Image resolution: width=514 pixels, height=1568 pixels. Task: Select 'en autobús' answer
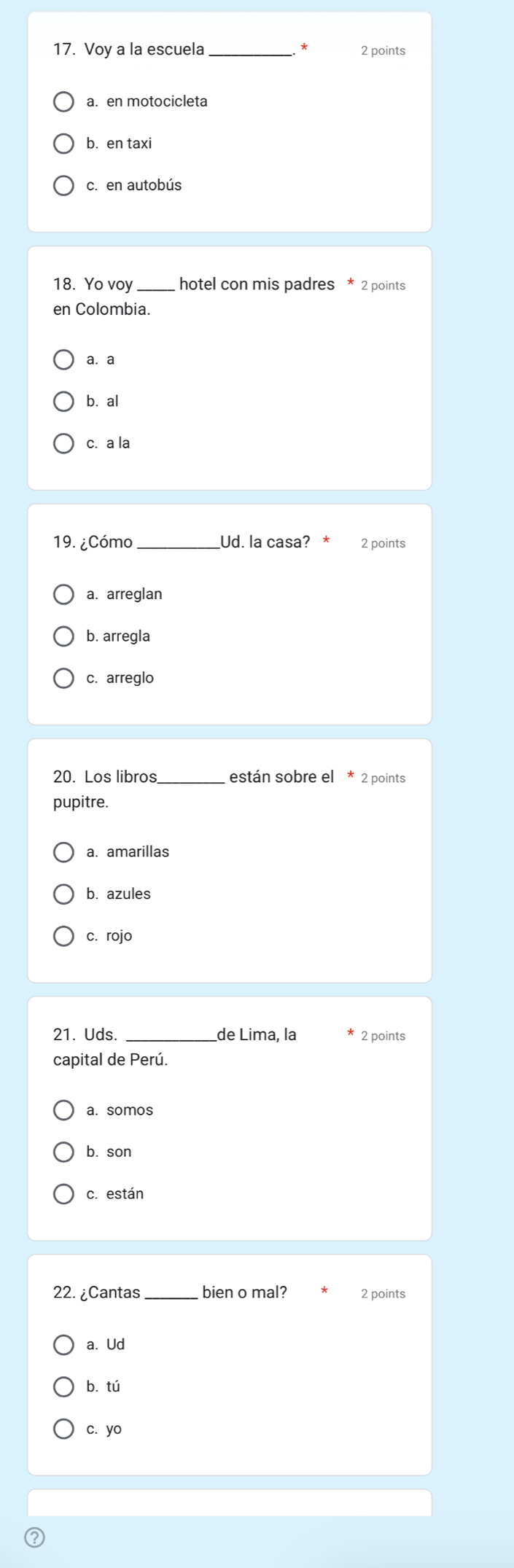click(64, 185)
